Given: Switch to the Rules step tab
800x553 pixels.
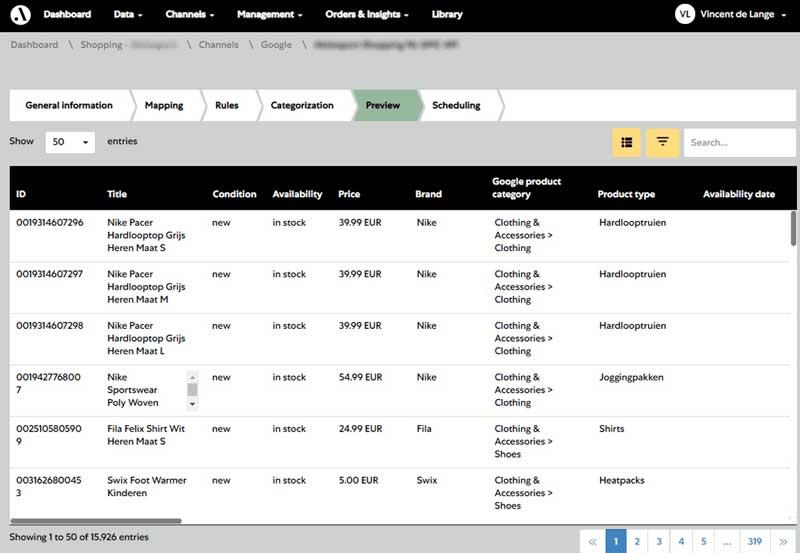Looking at the screenshot, I should [x=227, y=105].
